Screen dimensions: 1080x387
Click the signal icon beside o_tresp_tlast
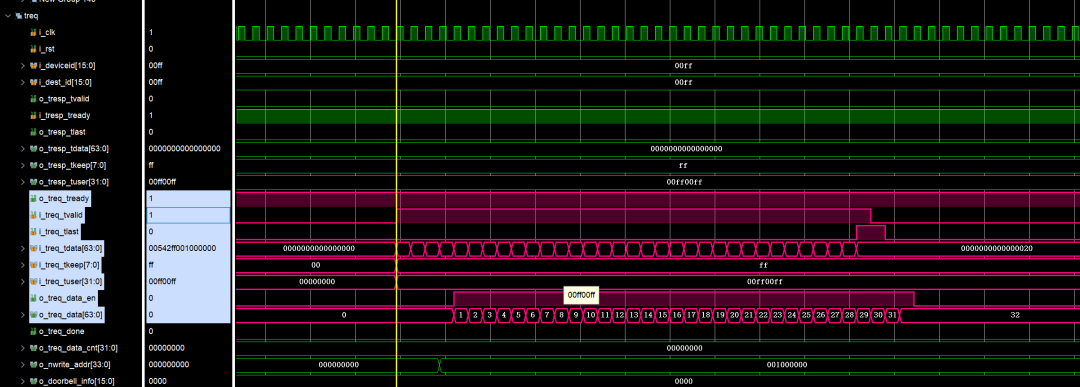click(x=33, y=132)
